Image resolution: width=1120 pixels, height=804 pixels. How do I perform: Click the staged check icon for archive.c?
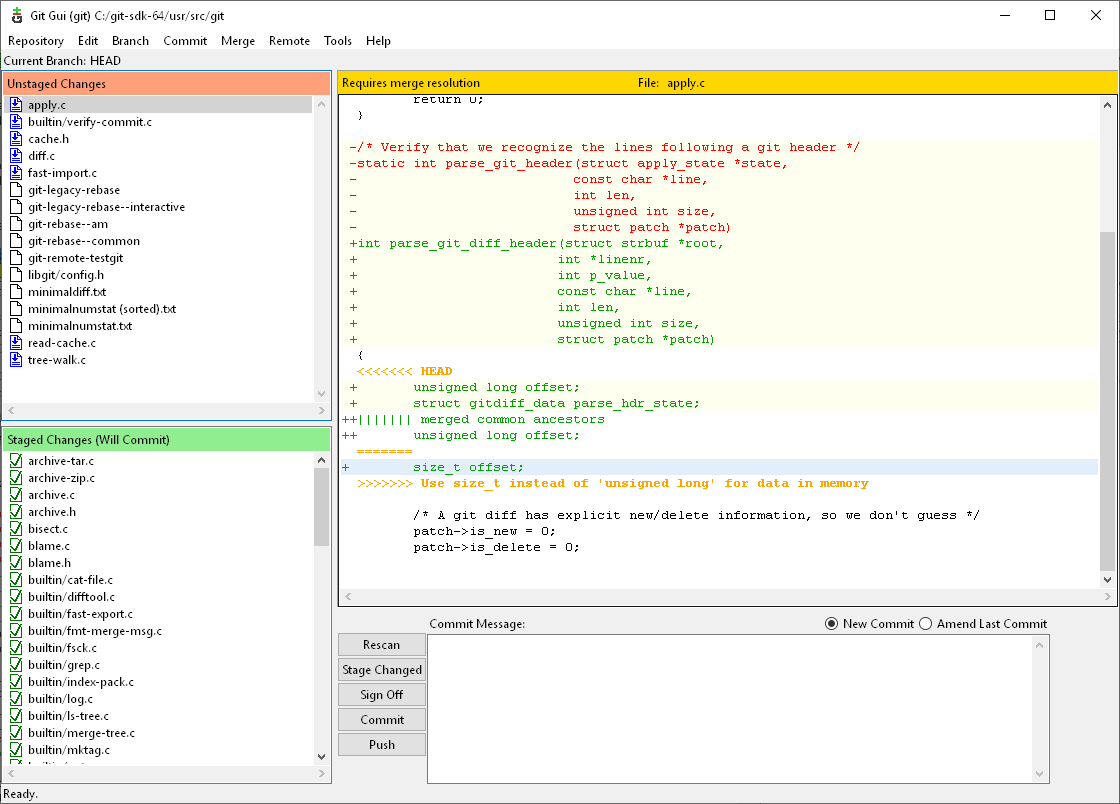tap(16, 495)
